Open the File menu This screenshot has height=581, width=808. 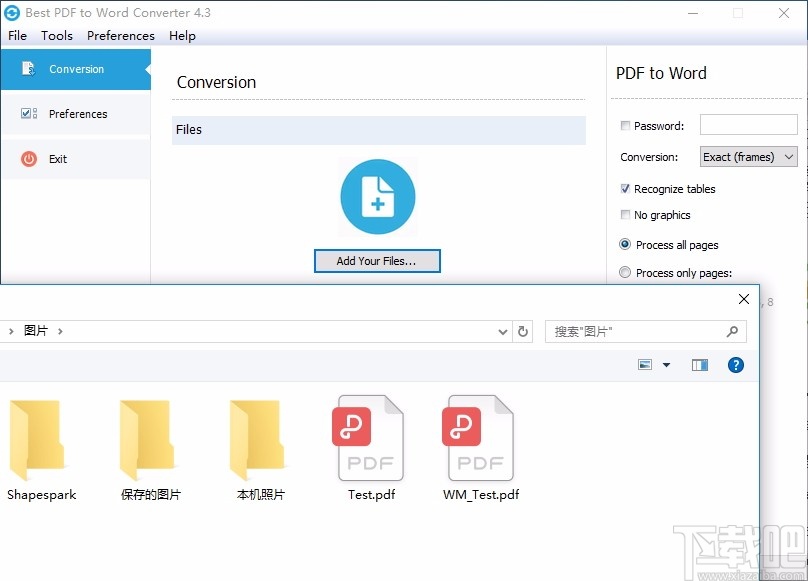click(x=17, y=35)
